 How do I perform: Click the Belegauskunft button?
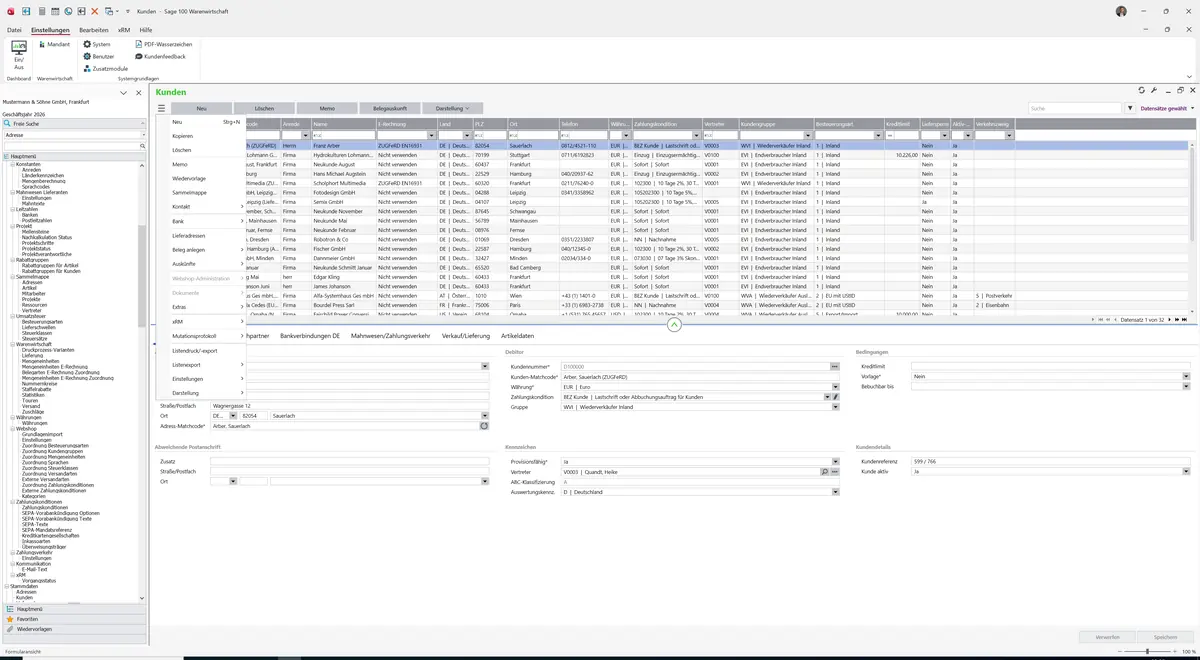tap(390, 108)
